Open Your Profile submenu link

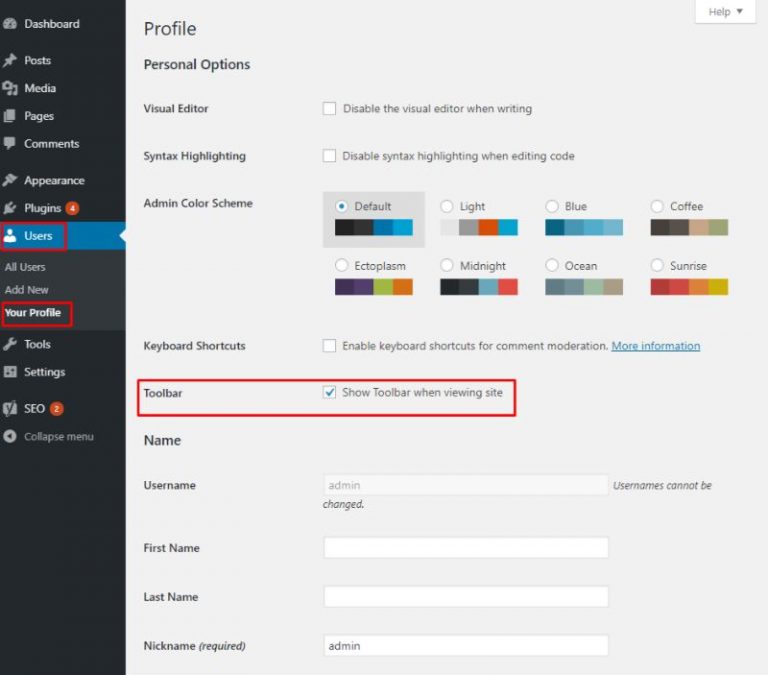click(x=33, y=313)
